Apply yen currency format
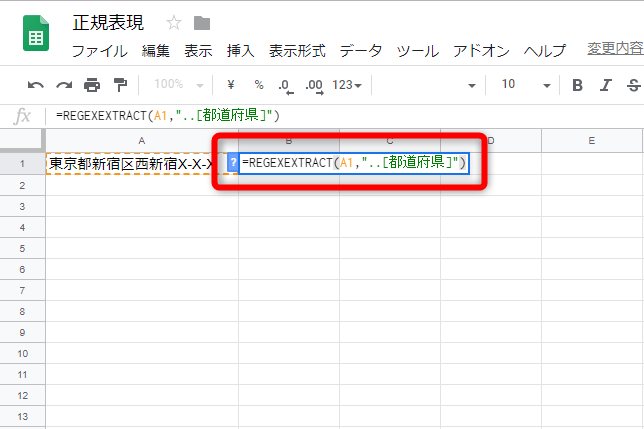644x429 pixels. click(x=231, y=85)
